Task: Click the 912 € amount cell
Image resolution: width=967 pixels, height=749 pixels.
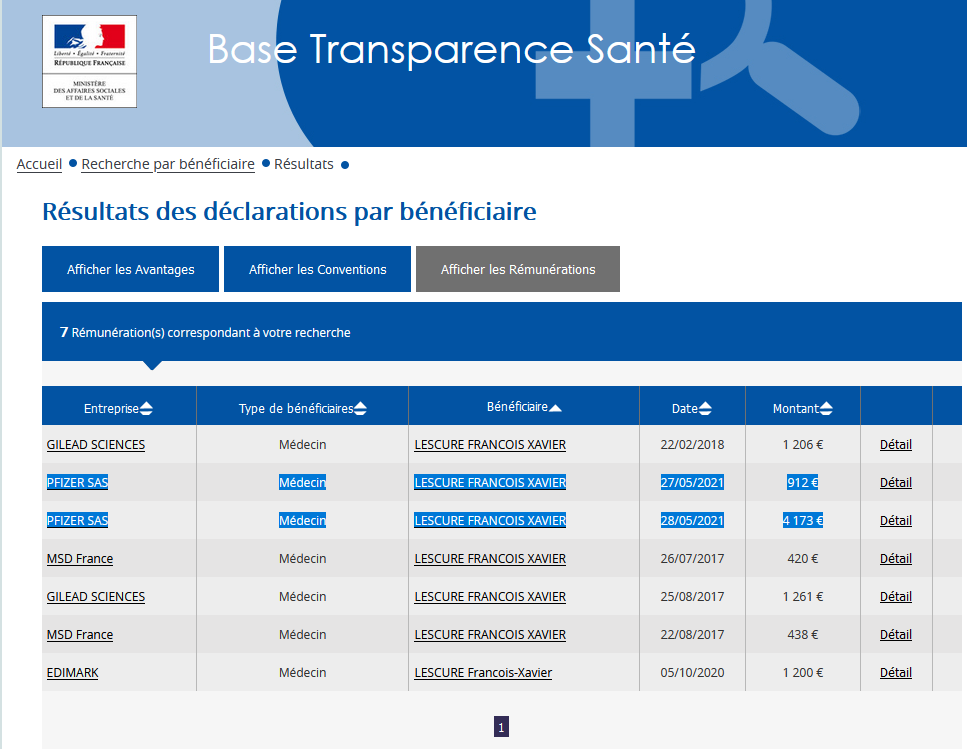Action: 802,483
